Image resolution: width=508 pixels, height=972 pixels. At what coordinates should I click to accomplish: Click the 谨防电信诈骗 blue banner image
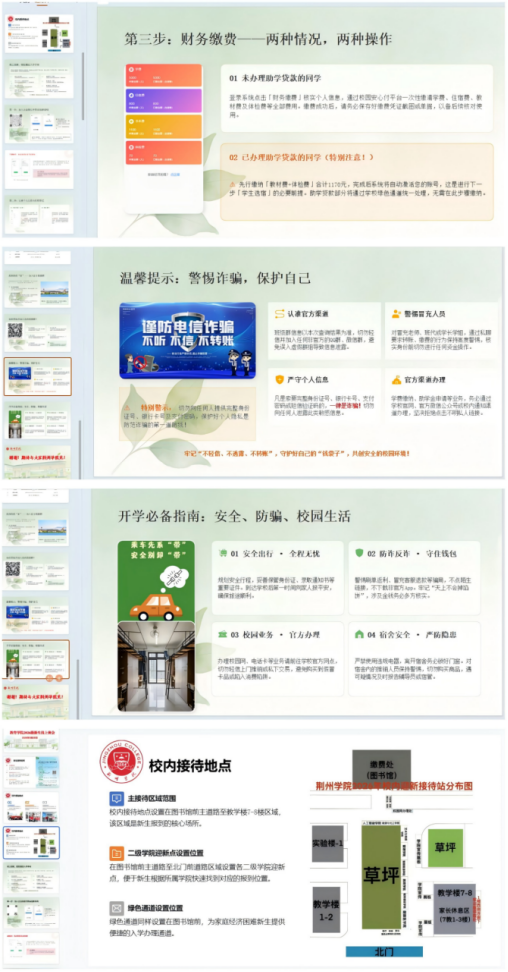pyautogui.click(x=187, y=340)
